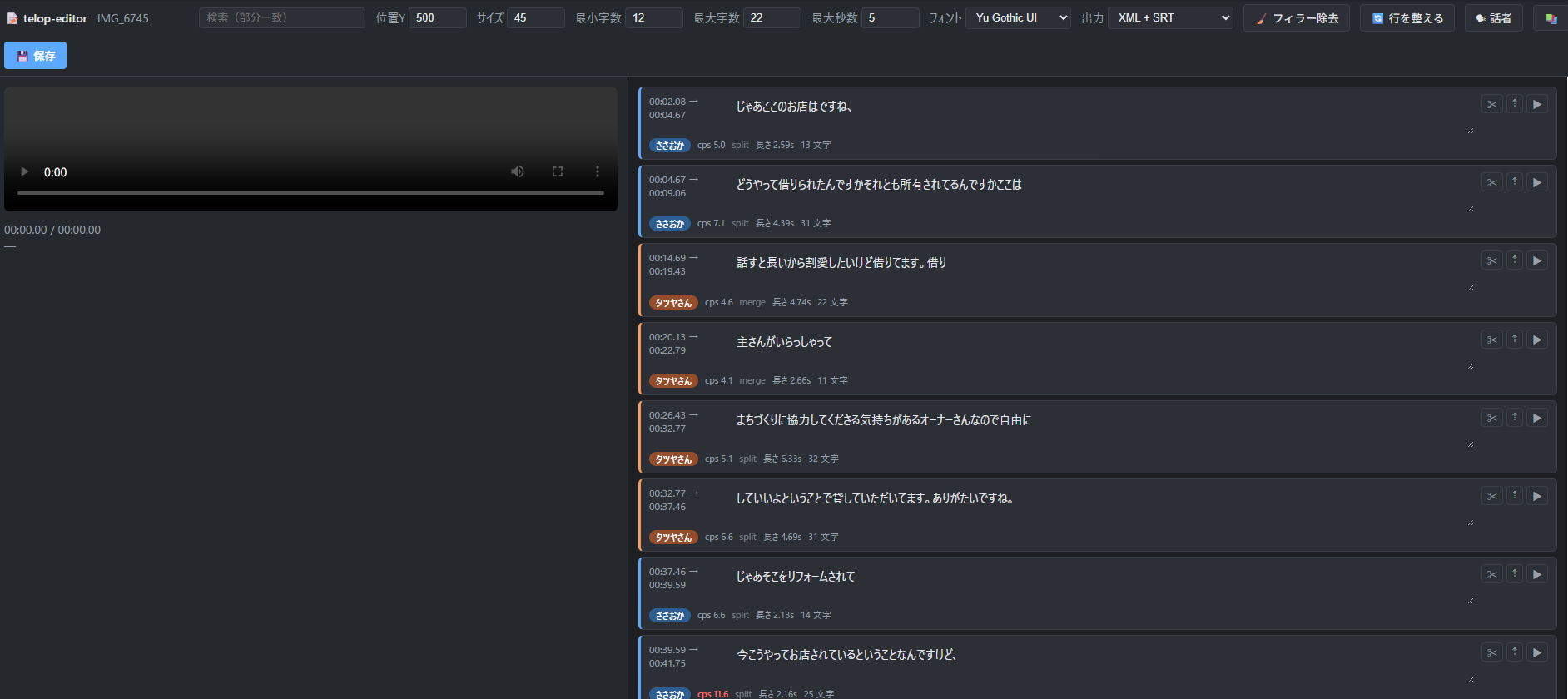Viewport: 1568px width, 699px height.
Task: Play the 話すと長いから segment
Action: click(1537, 260)
